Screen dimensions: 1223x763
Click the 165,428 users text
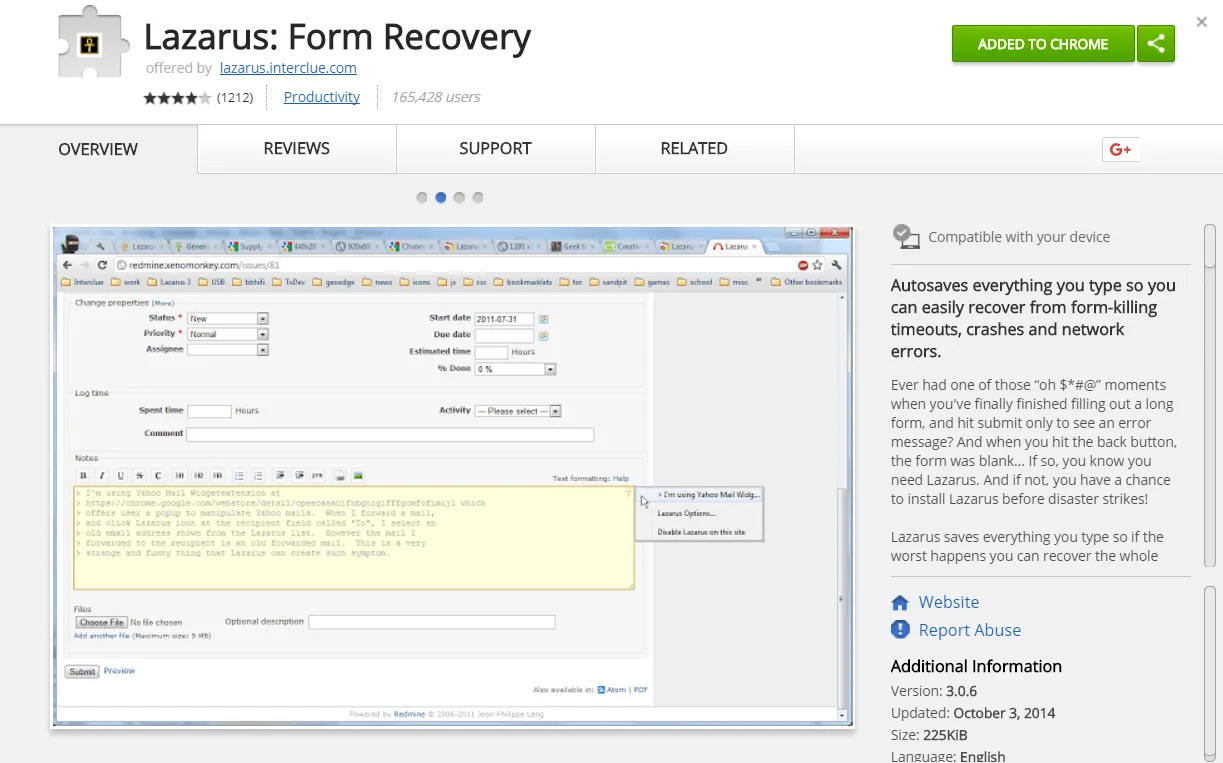pos(435,97)
